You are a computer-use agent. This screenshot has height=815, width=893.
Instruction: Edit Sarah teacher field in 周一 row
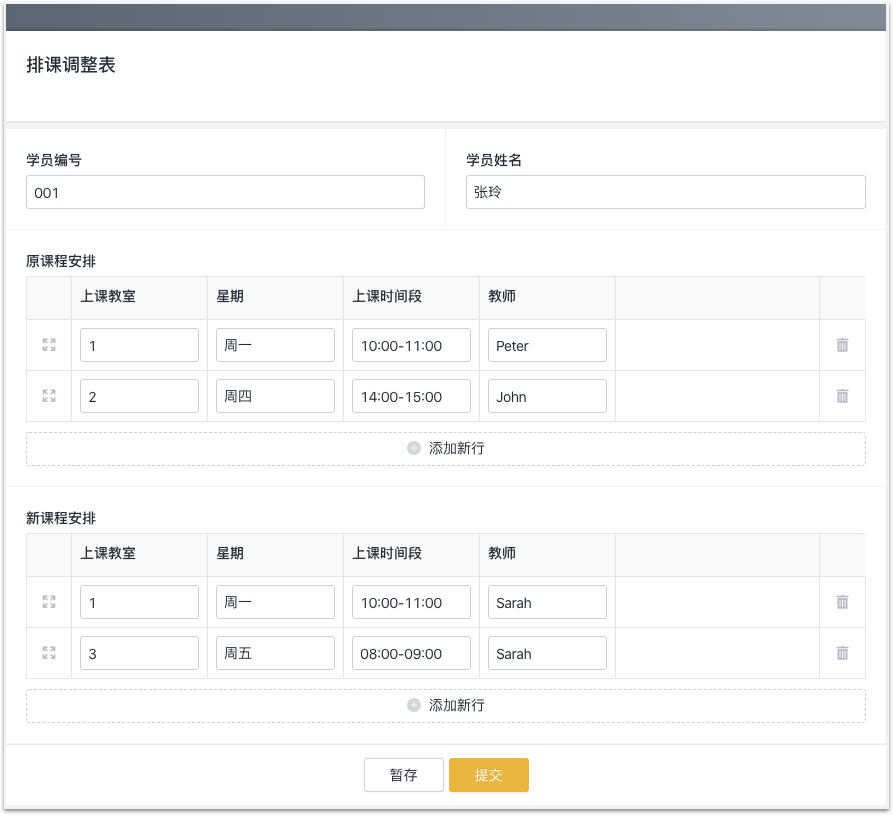pyautogui.click(x=547, y=602)
